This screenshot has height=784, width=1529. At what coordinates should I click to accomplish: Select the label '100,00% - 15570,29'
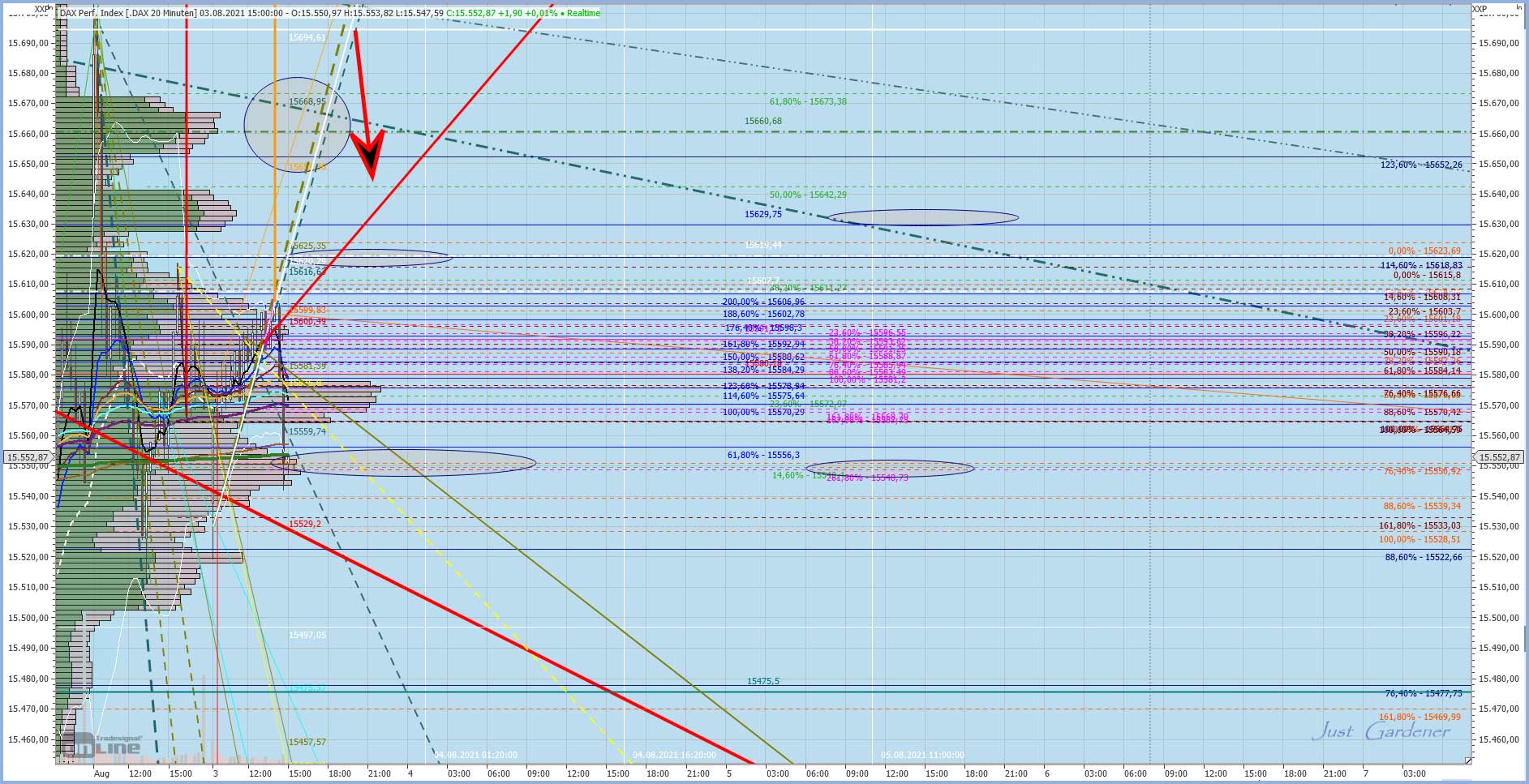764,412
